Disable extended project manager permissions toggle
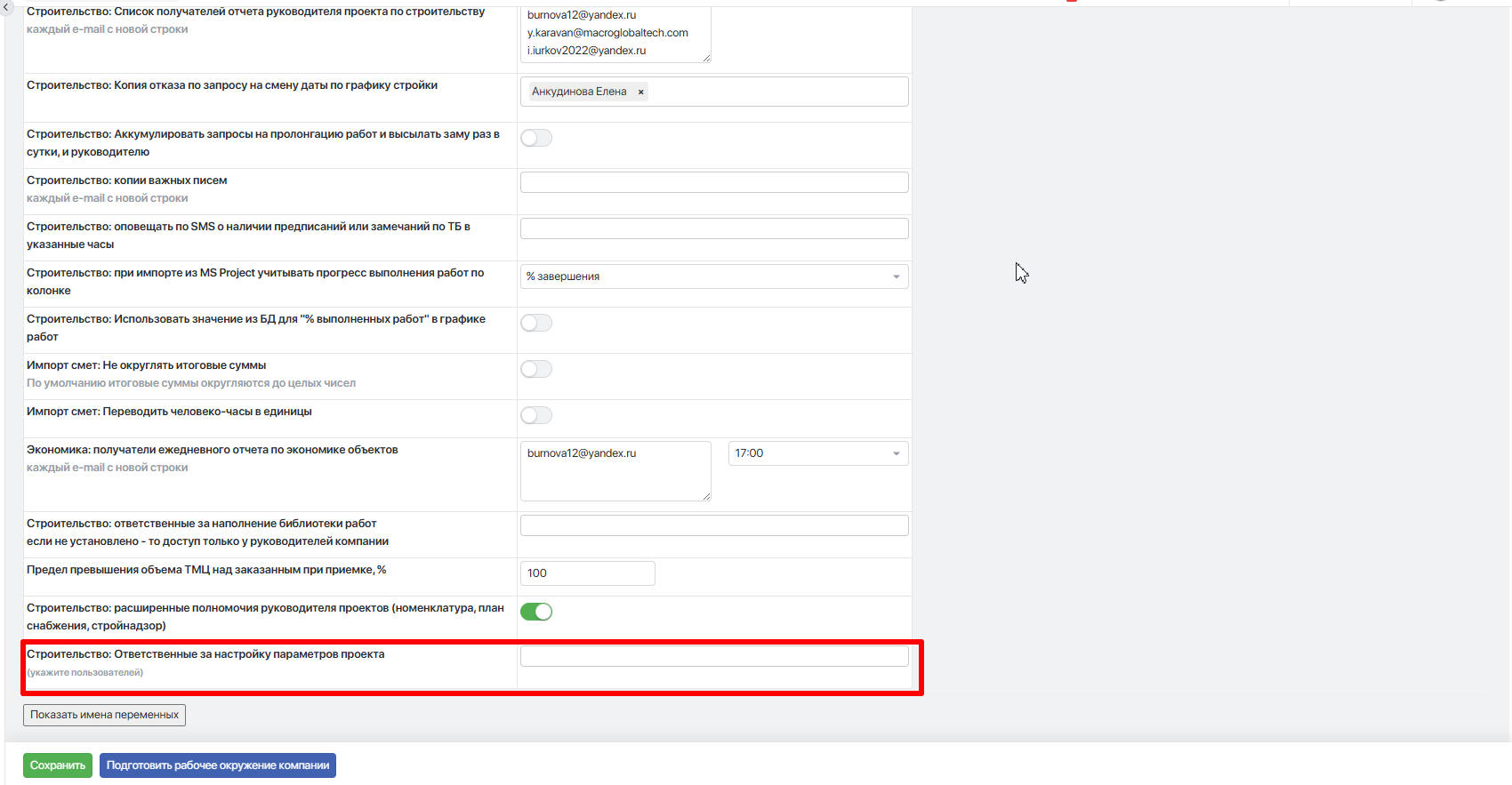This screenshot has width=1512, height=785. (x=536, y=612)
